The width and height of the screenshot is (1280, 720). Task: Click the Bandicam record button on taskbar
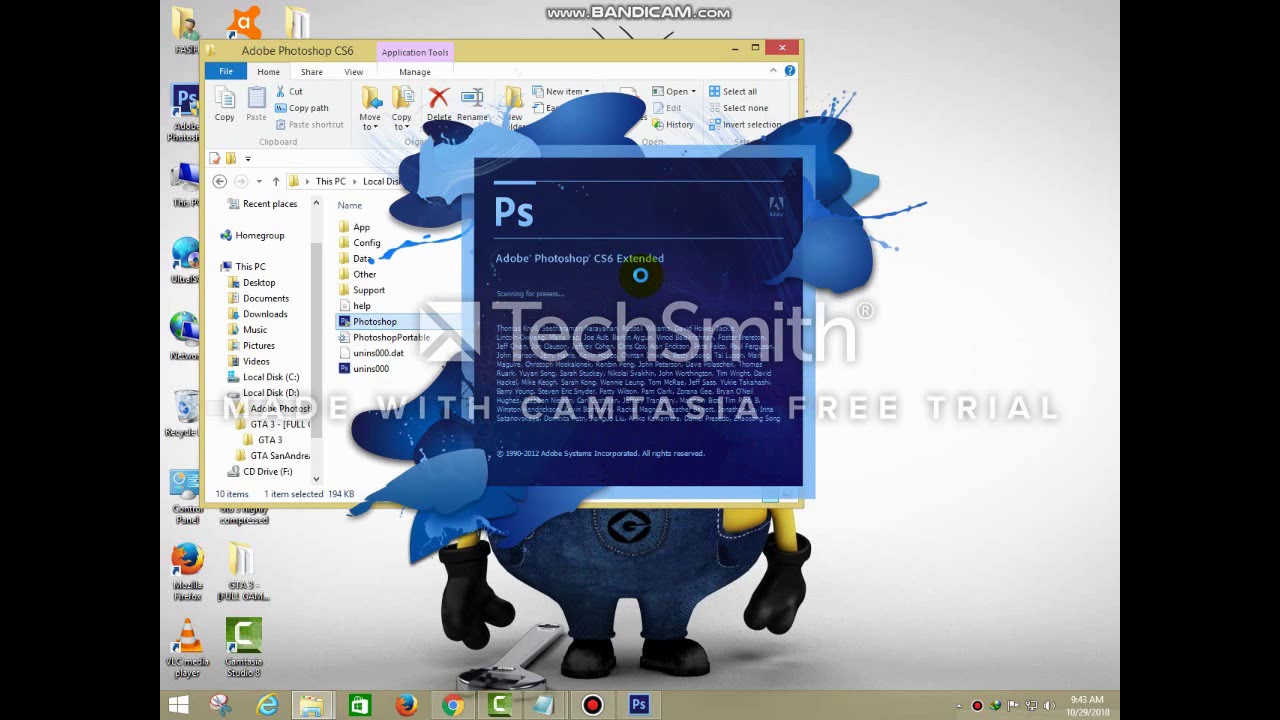coord(593,705)
